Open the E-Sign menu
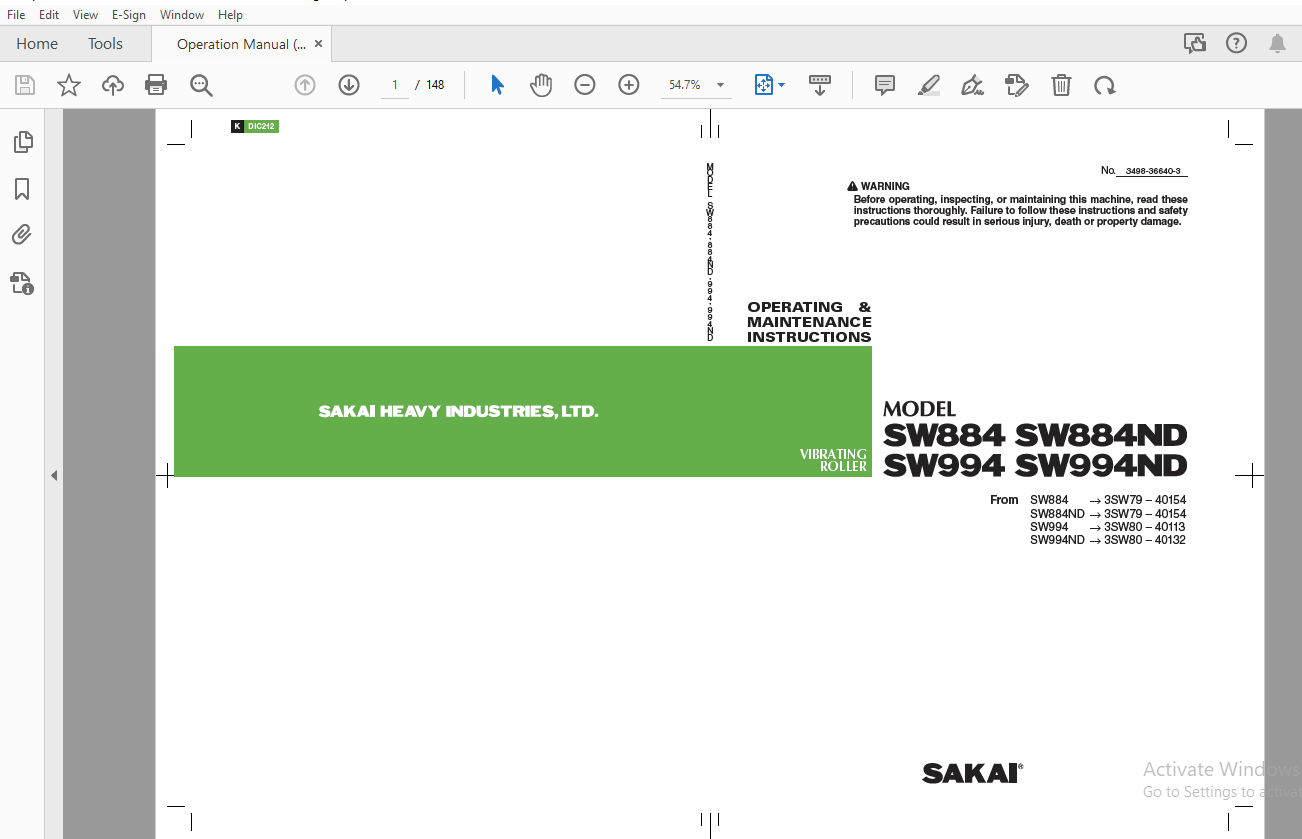This screenshot has width=1302, height=839. pyautogui.click(x=129, y=15)
